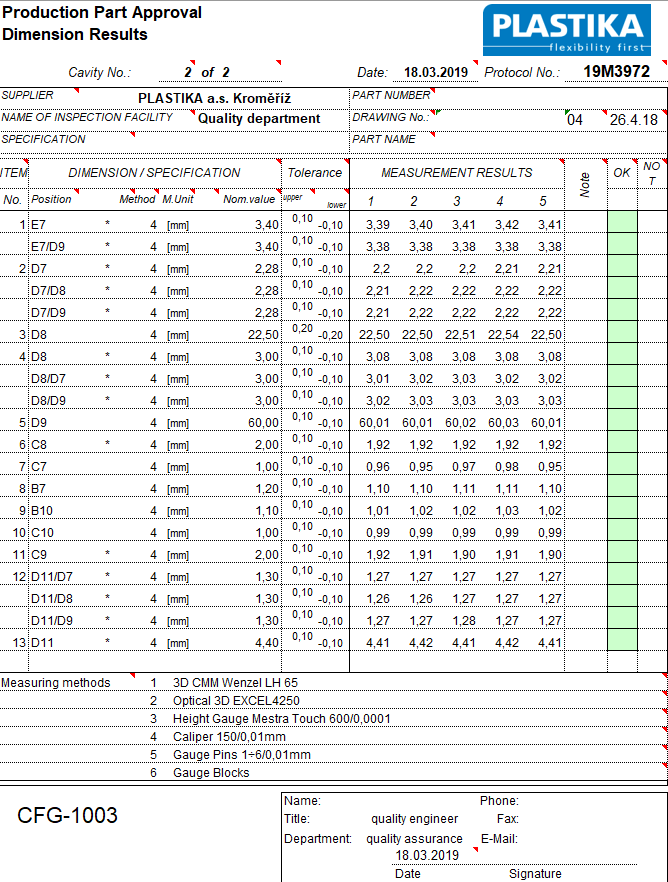Select 'Height Gauge Mestra Touch 600/0,0001'

click(x=281, y=719)
